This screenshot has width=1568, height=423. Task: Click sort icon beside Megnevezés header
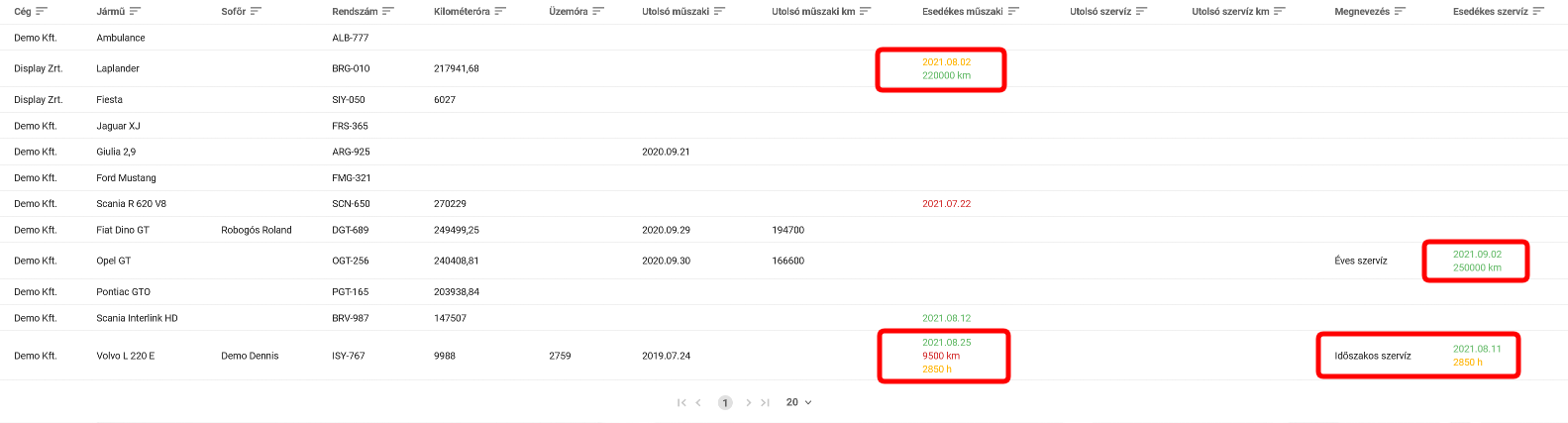point(1400,12)
